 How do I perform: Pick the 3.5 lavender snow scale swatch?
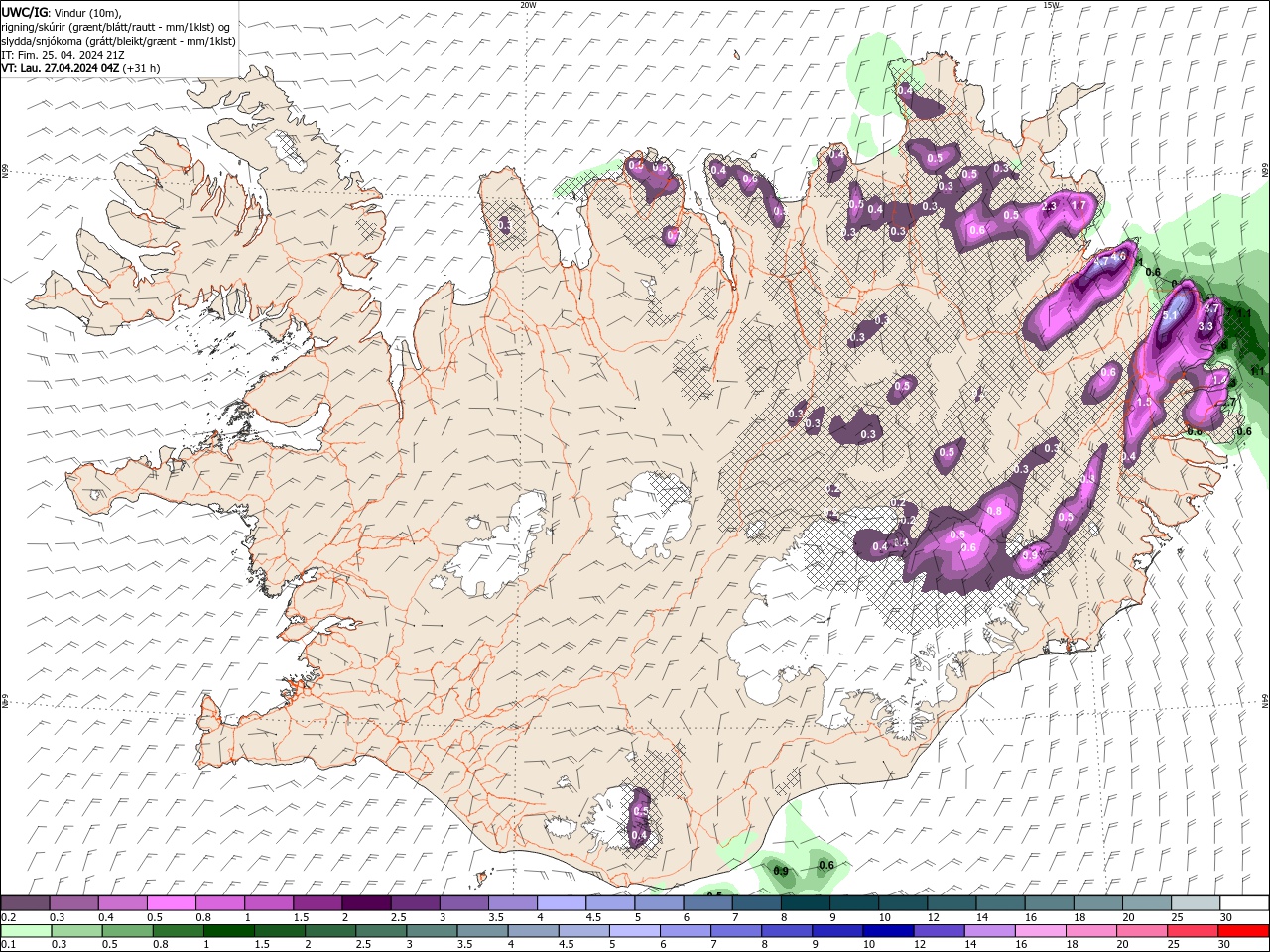pos(512,903)
